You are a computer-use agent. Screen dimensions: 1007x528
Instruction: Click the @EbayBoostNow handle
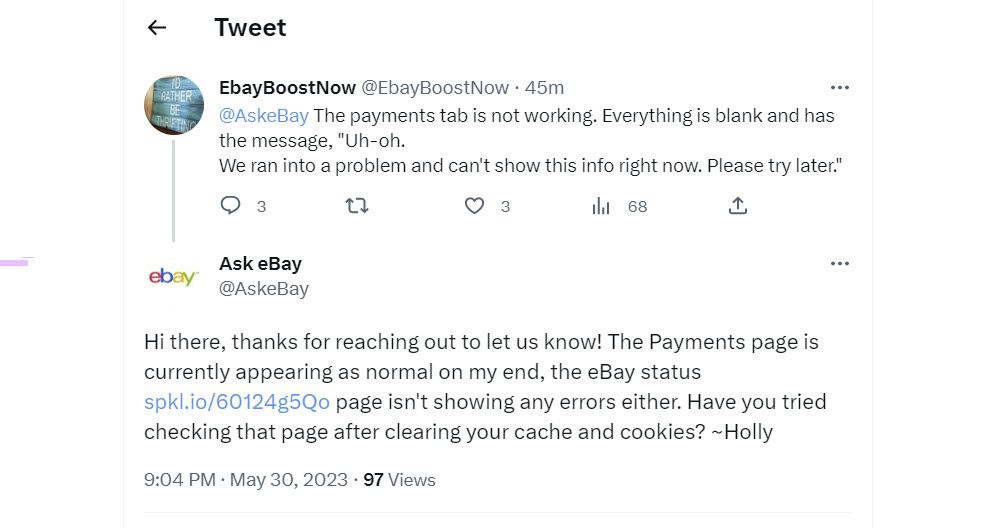click(434, 88)
